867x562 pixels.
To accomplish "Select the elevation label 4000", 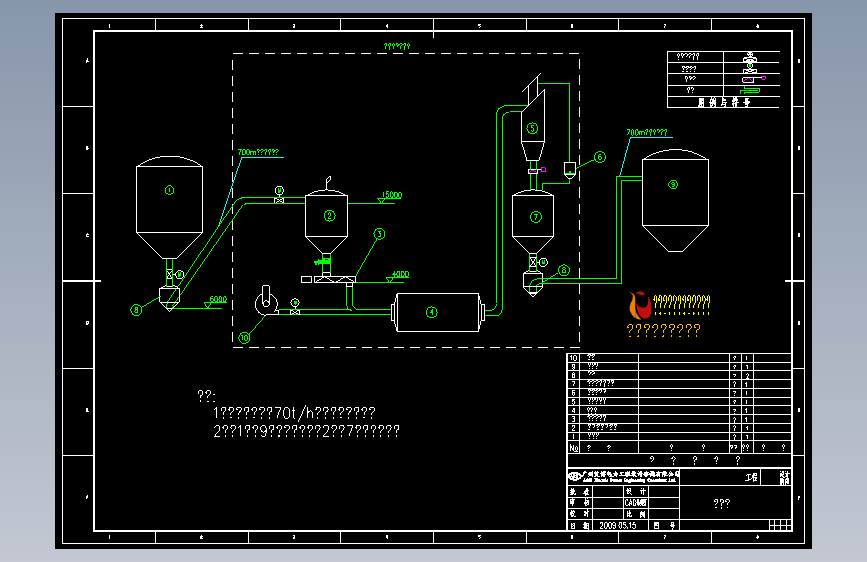I will (398, 276).
